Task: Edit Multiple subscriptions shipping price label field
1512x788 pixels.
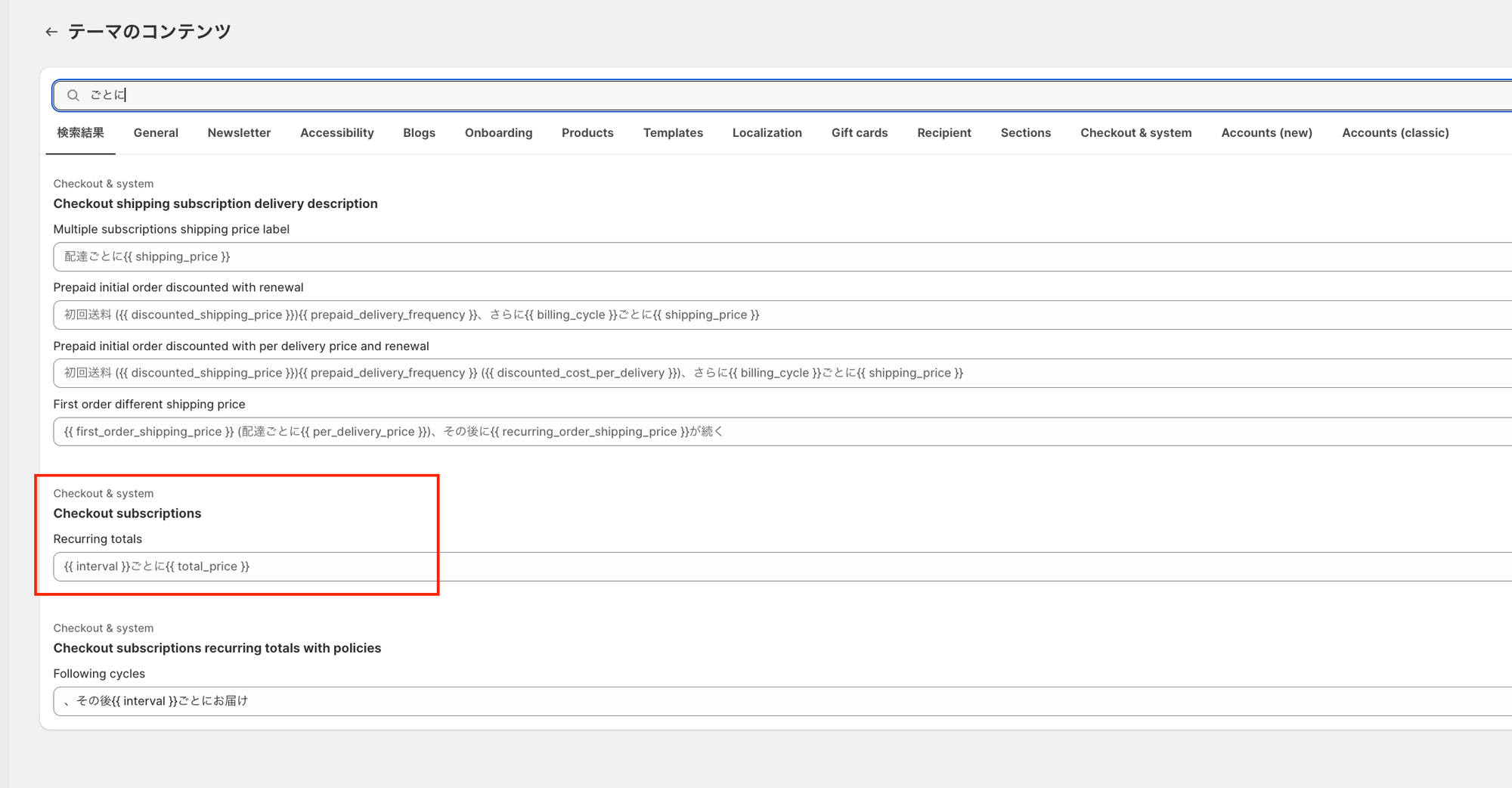Action: [756, 257]
